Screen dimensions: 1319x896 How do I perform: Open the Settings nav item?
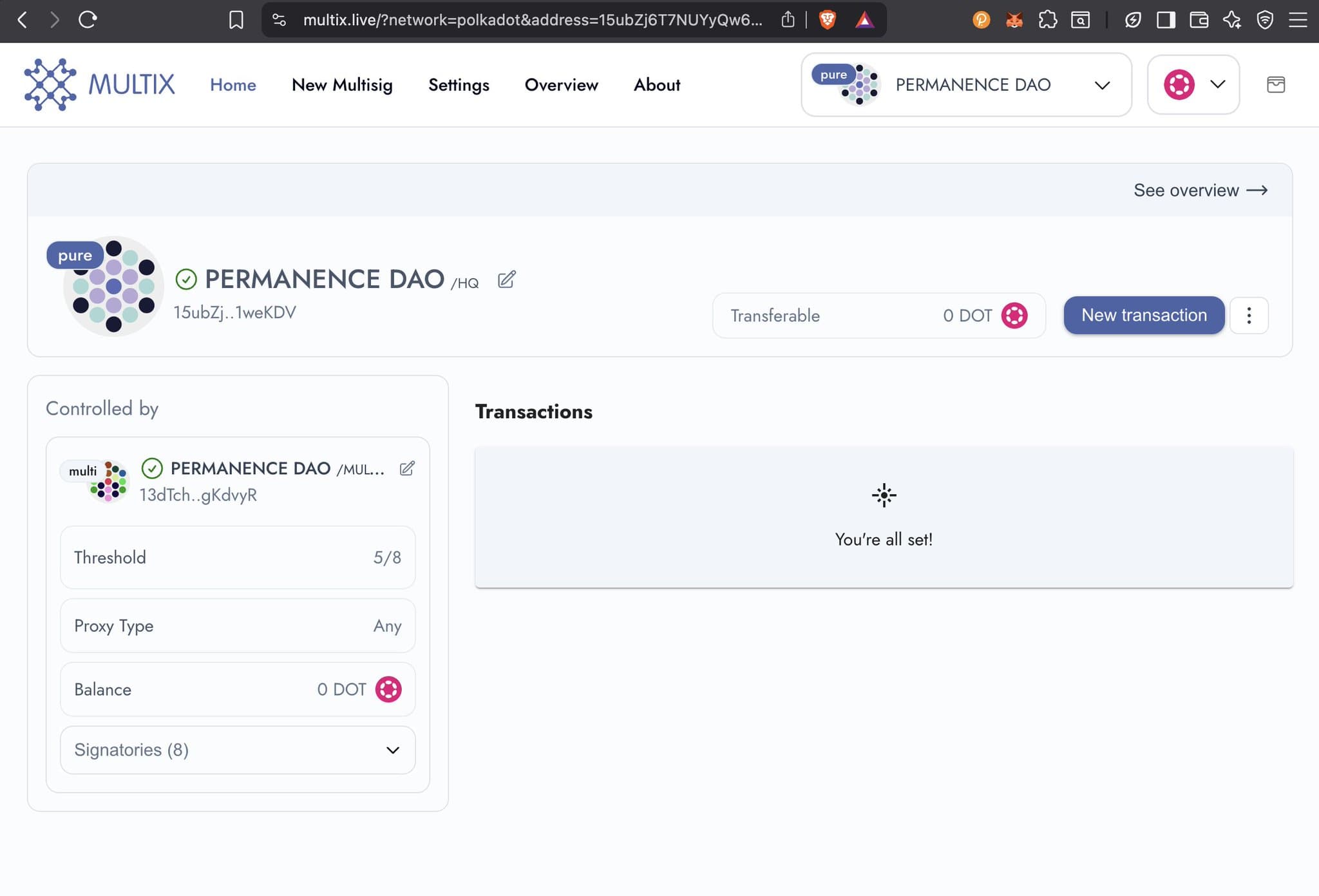[x=459, y=84]
